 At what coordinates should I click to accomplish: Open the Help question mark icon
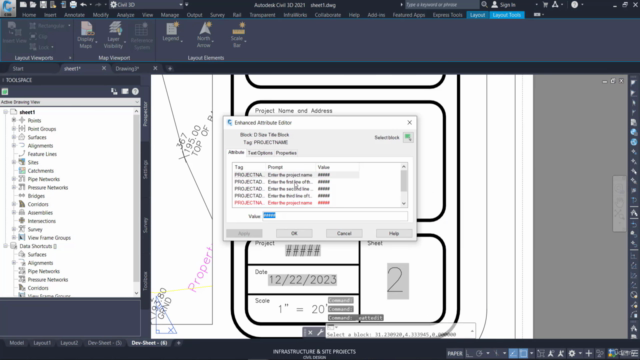575,5
